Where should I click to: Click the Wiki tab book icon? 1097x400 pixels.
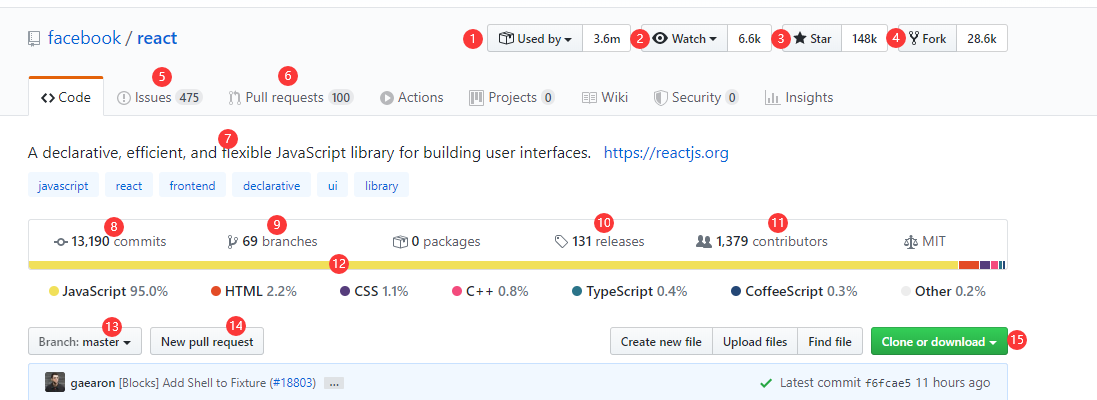pos(589,98)
